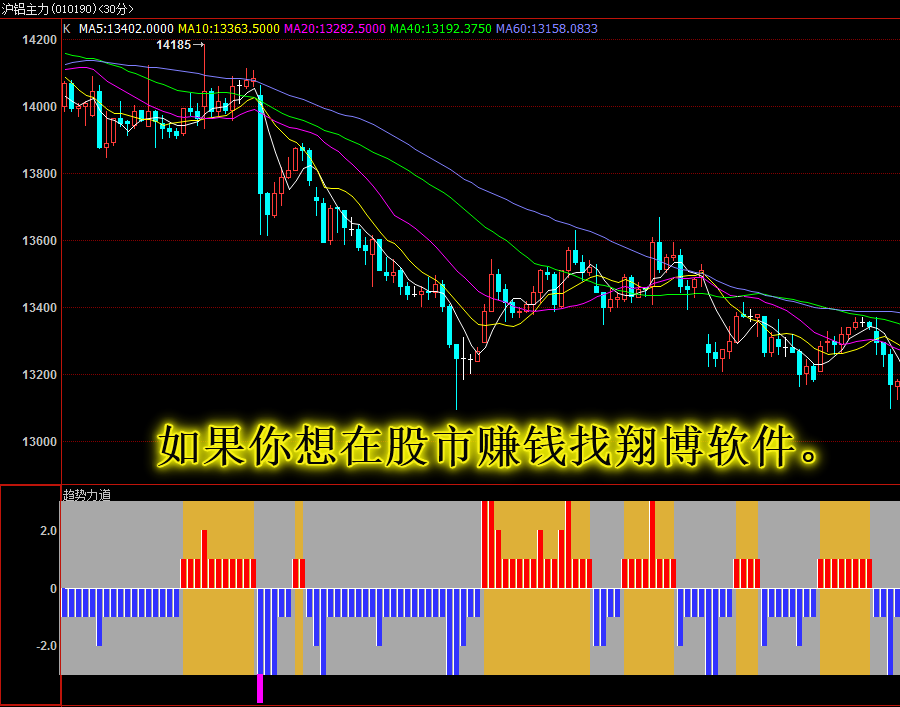The width and height of the screenshot is (900, 707).
Task: Click the 2.0 indicator axis label
Action: 48,531
